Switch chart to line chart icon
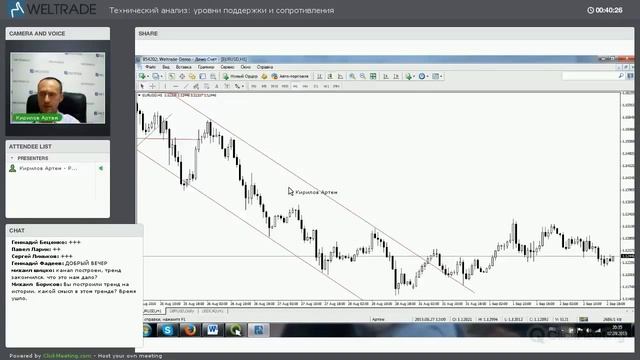 click(x=340, y=76)
